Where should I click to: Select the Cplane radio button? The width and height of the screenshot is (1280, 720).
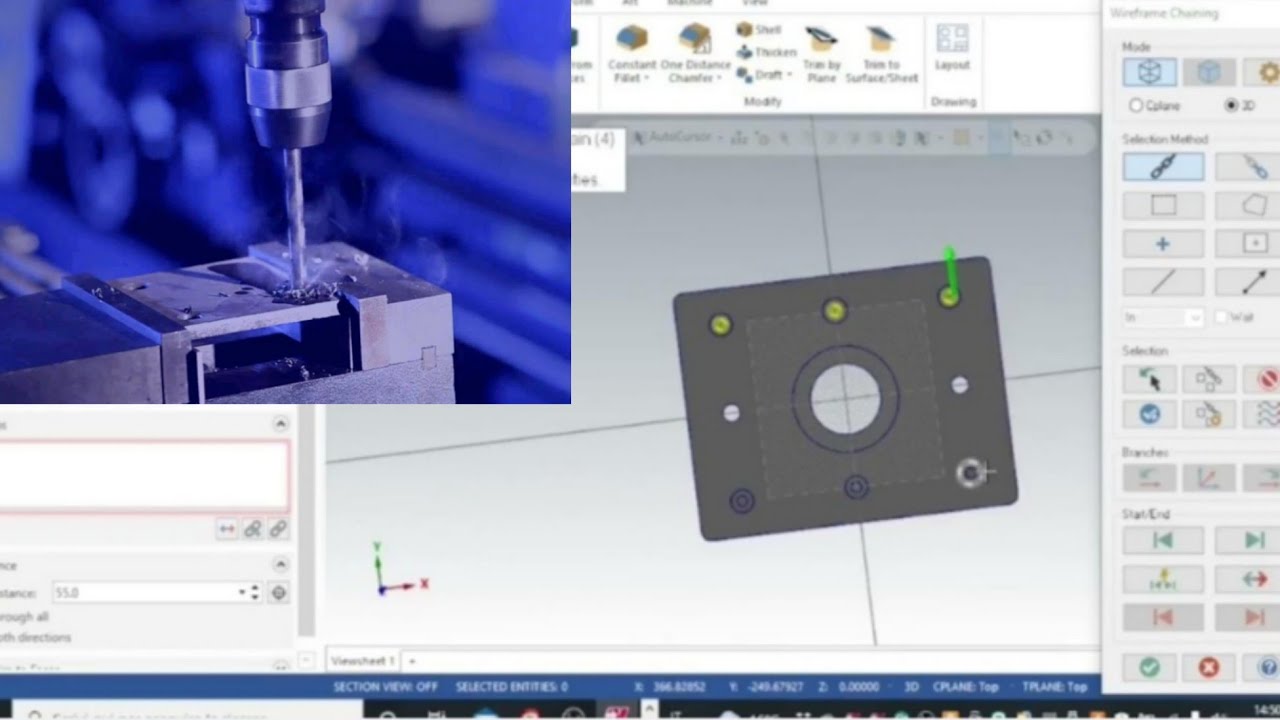(x=1136, y=105)
